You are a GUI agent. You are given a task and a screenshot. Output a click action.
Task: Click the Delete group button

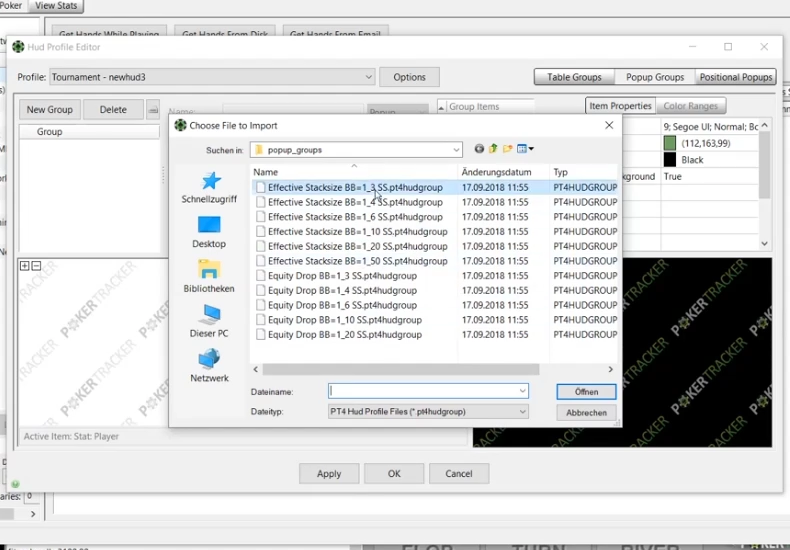113,109
